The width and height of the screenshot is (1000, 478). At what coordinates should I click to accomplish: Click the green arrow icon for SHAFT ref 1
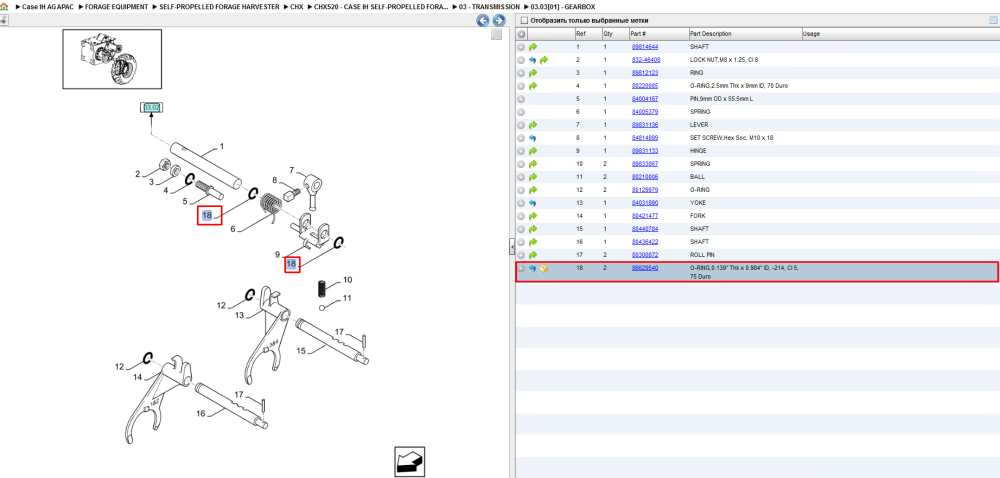pos(533,47)
